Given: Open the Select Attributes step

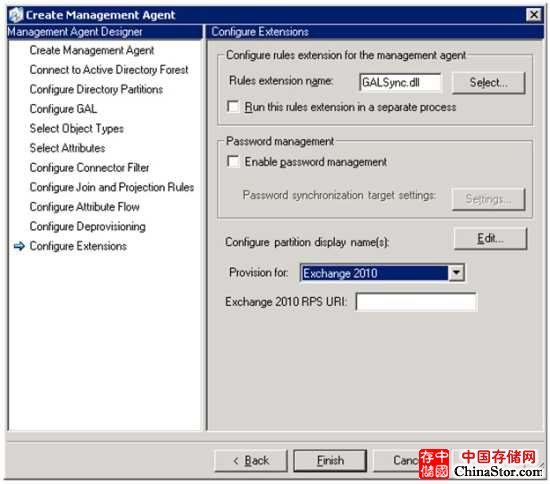Looking at the screenshot, I should coord(67,148).
